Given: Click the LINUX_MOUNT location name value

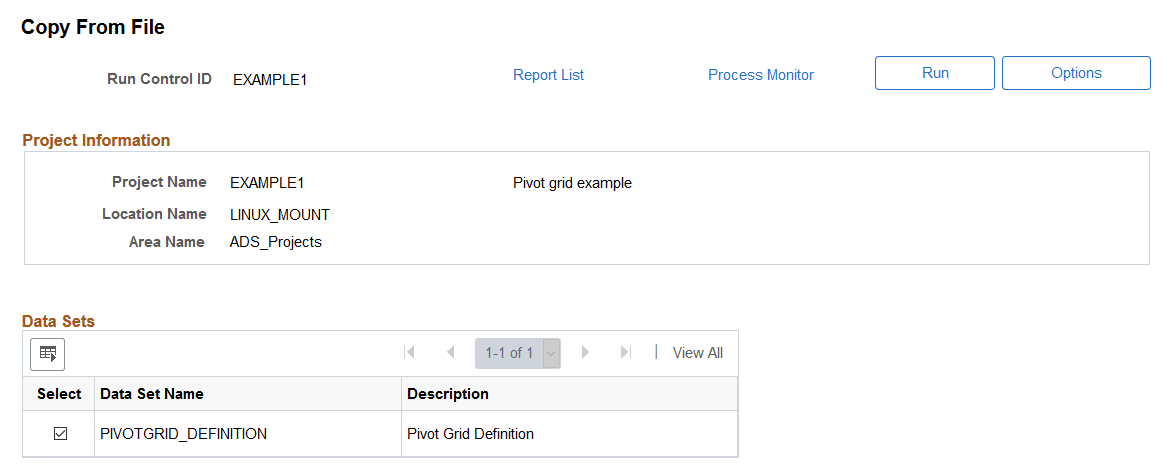Looking at the screenshot, I should pos(279,214).
